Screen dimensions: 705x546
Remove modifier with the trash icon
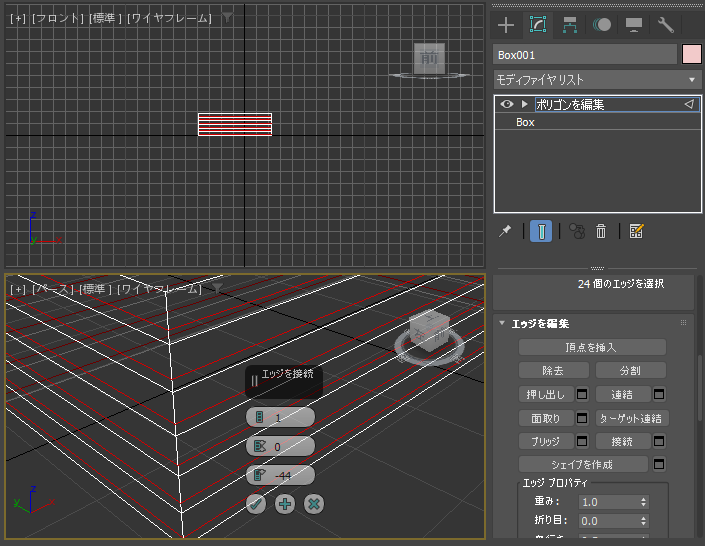tap(601, 231)
